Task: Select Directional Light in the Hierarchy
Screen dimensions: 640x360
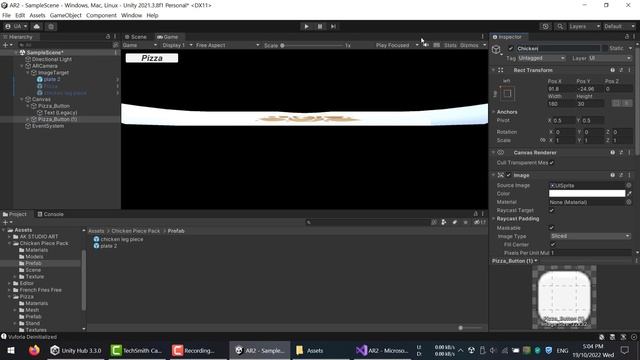Action: (52, 59)
